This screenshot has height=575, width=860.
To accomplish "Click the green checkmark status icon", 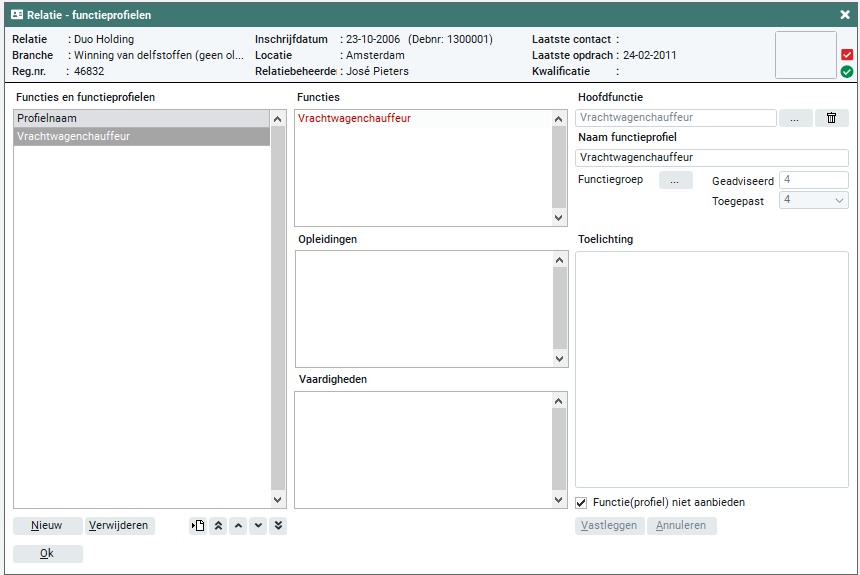I will [x=847, y=72].
